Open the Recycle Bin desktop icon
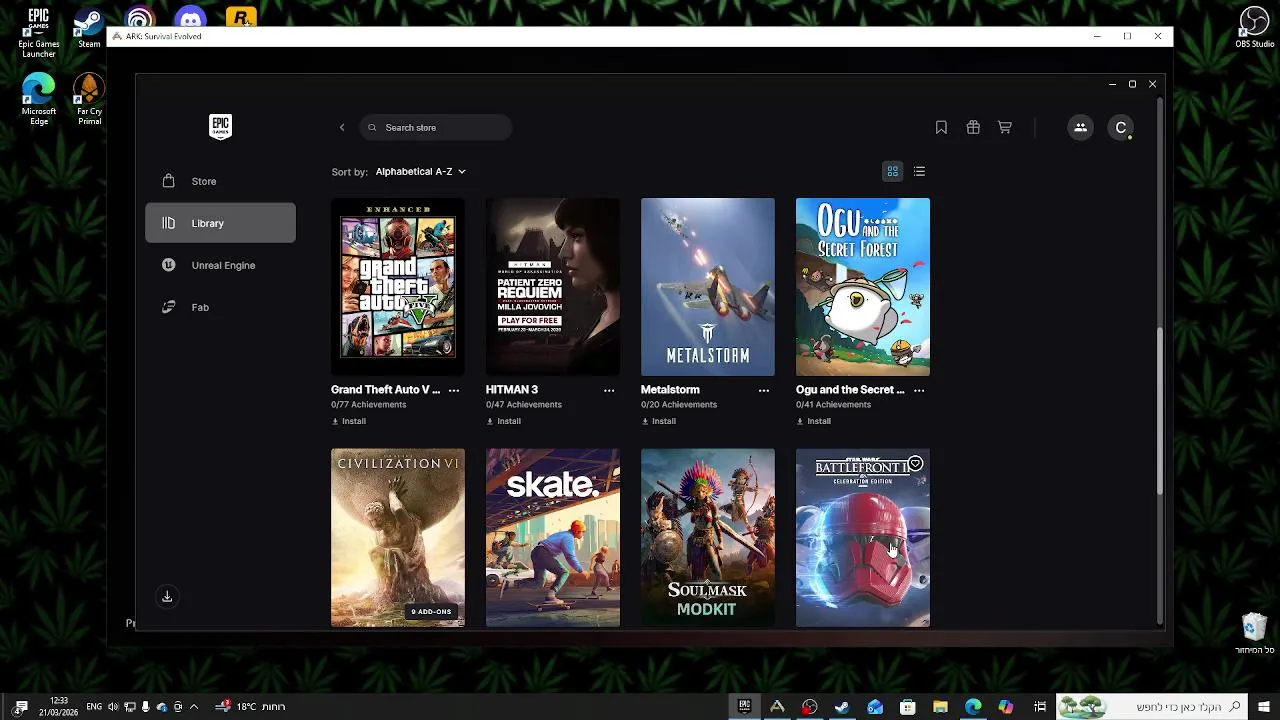1280x720 pixels. pyautogui.click(x=1254, y=633)
